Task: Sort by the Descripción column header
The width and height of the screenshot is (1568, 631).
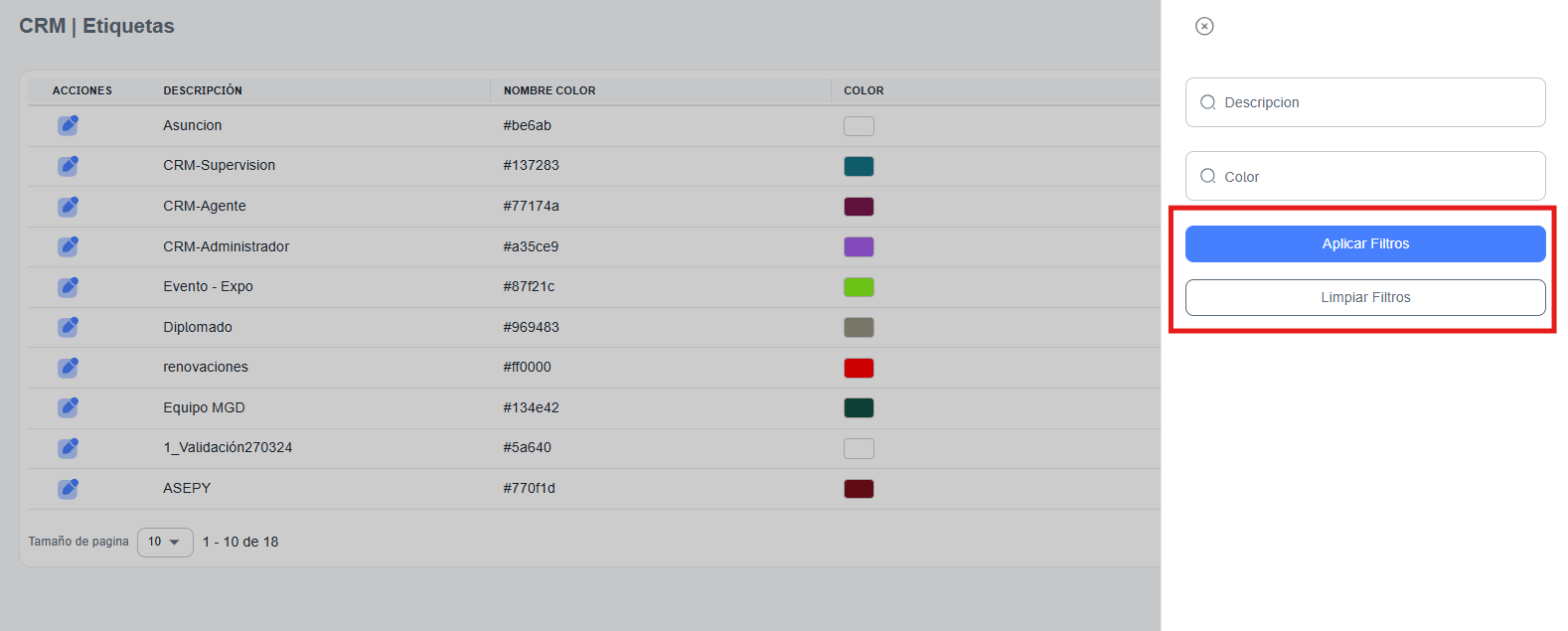Action: 203,90
